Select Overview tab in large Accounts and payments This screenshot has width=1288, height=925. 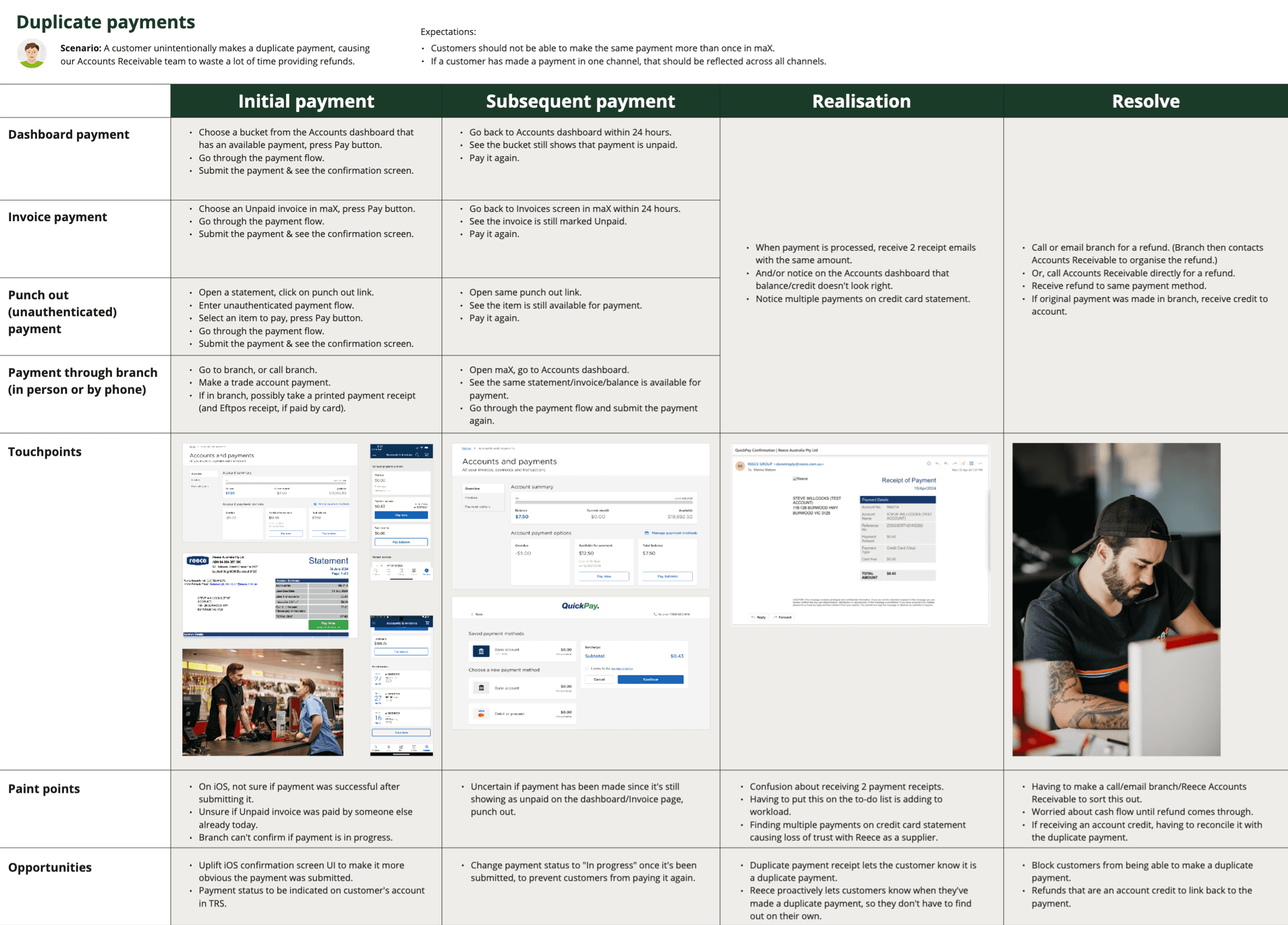tap(473, 489)
